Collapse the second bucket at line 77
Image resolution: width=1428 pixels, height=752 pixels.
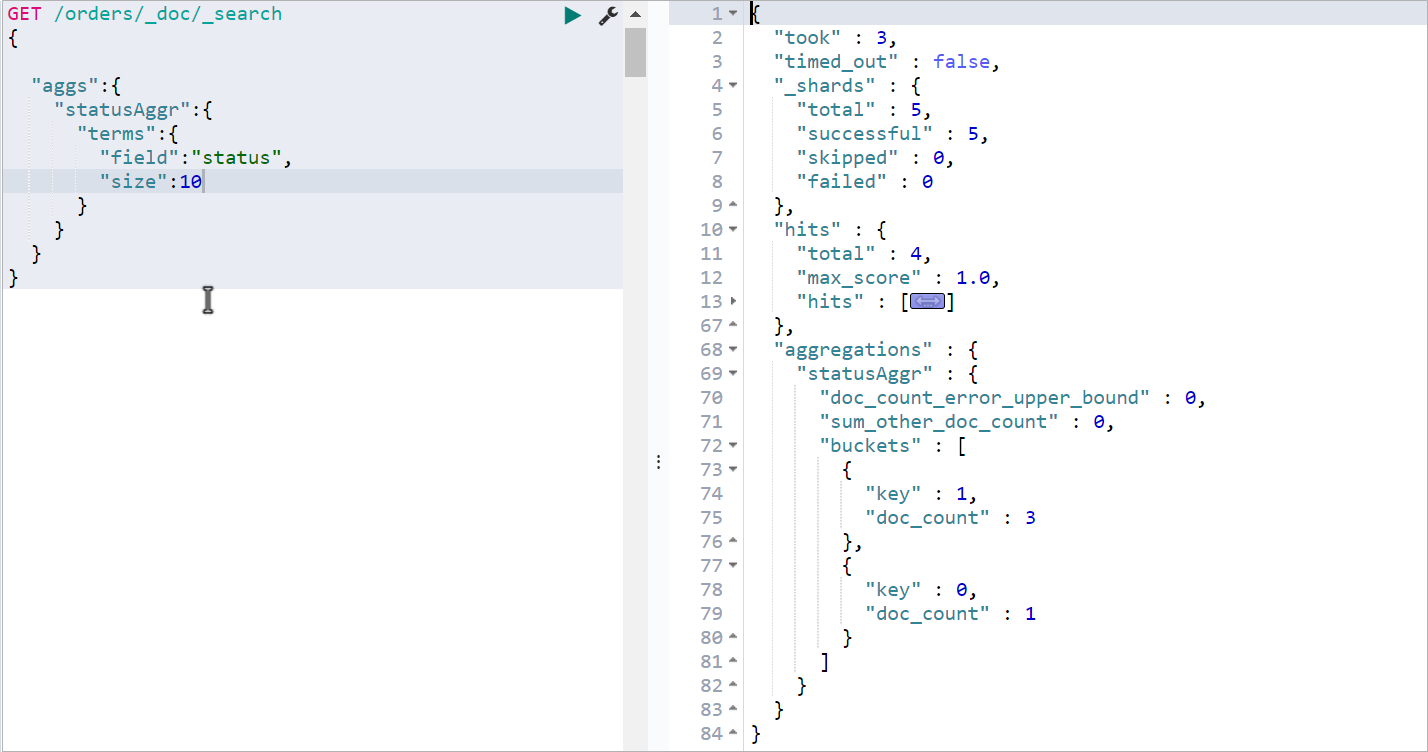[733, 566]
